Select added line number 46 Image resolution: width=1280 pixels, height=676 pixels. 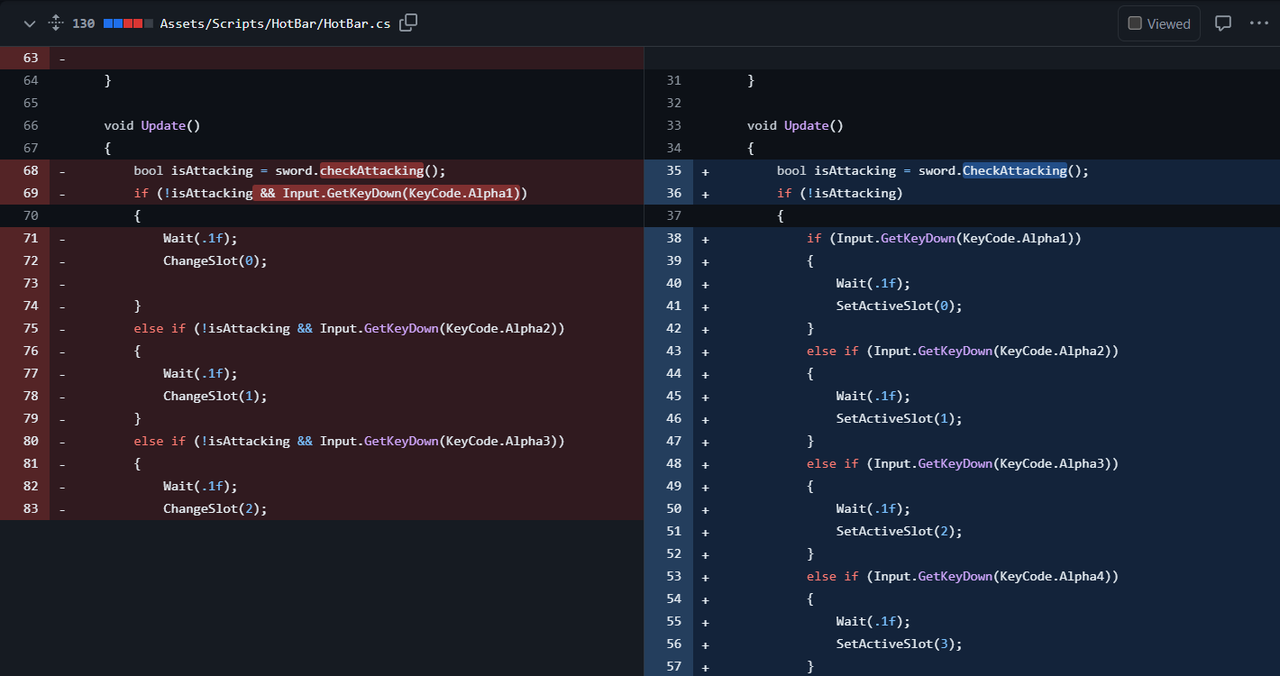pos(673,419)
